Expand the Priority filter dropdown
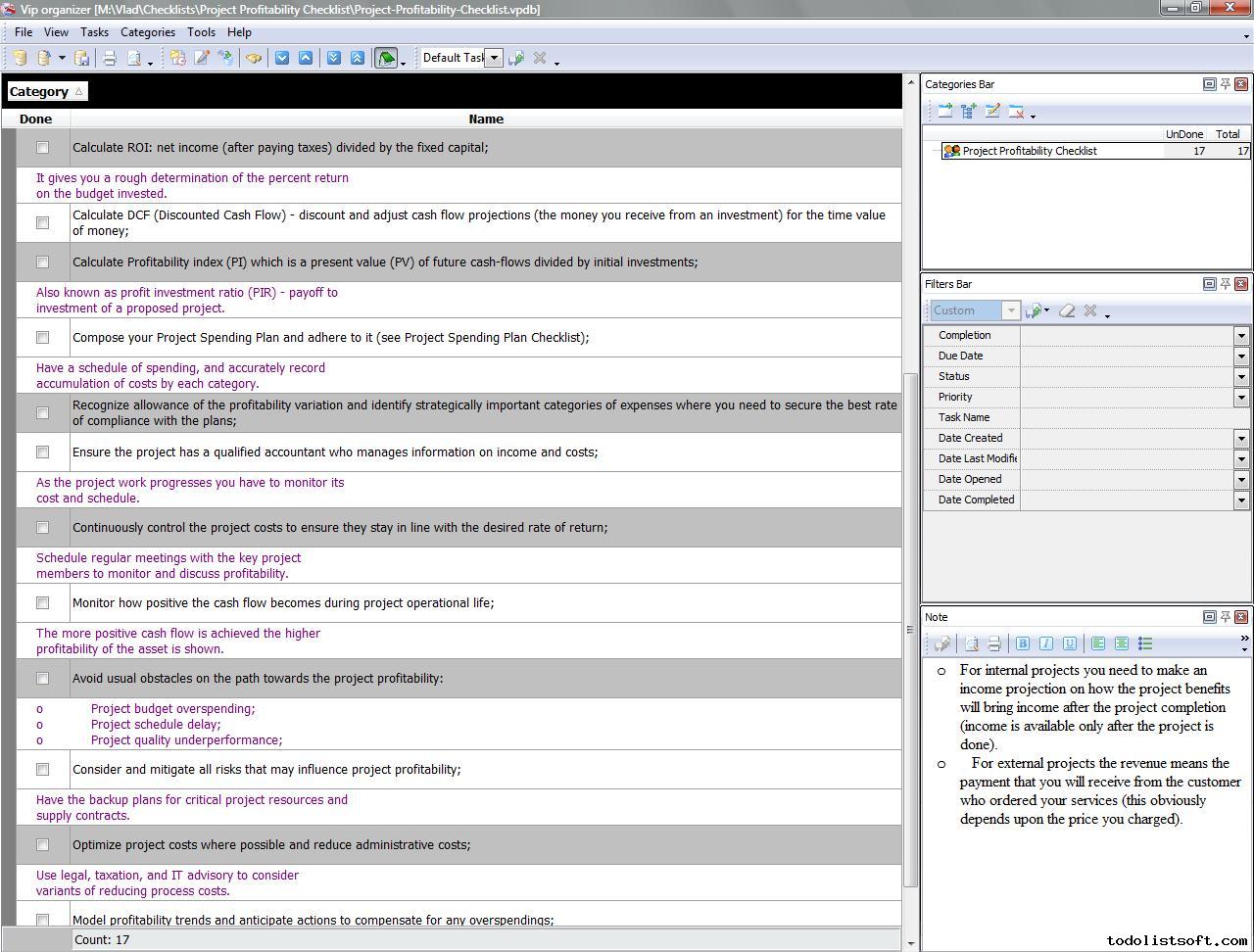 [1241, 398]
